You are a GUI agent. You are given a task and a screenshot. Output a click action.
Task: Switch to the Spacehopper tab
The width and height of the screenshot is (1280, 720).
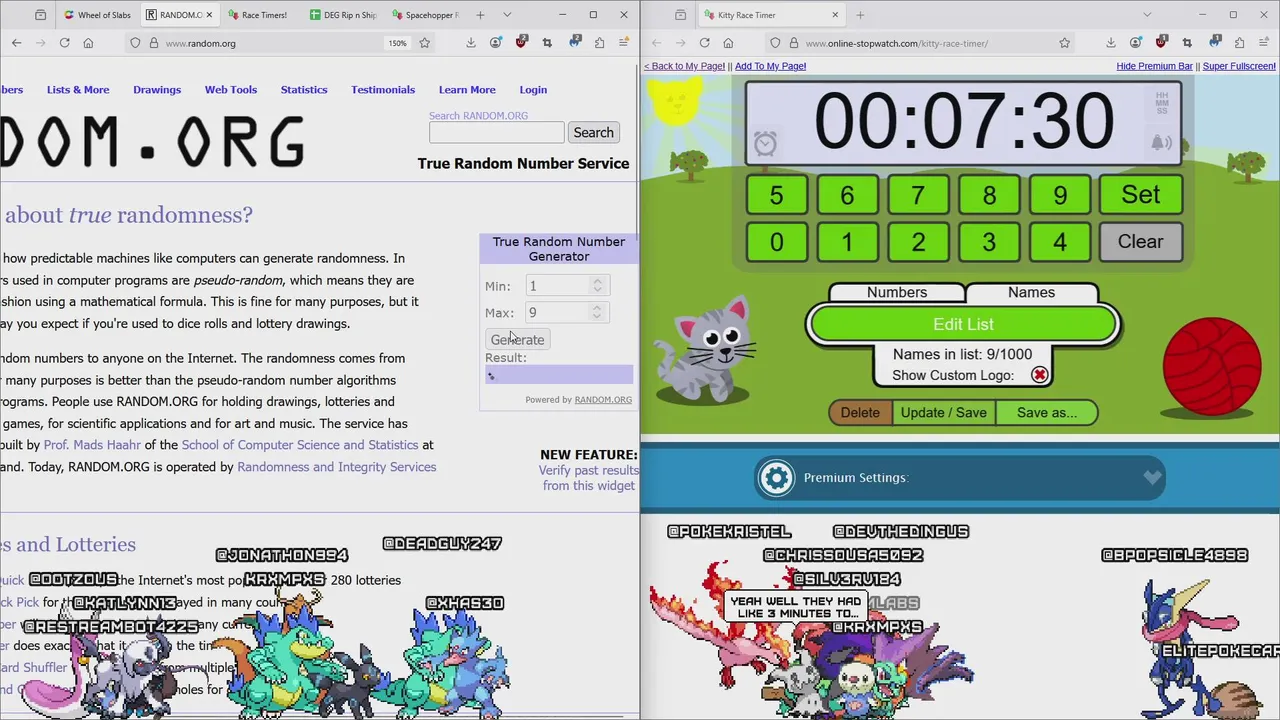pyautogui.click(x=425, y=15)
